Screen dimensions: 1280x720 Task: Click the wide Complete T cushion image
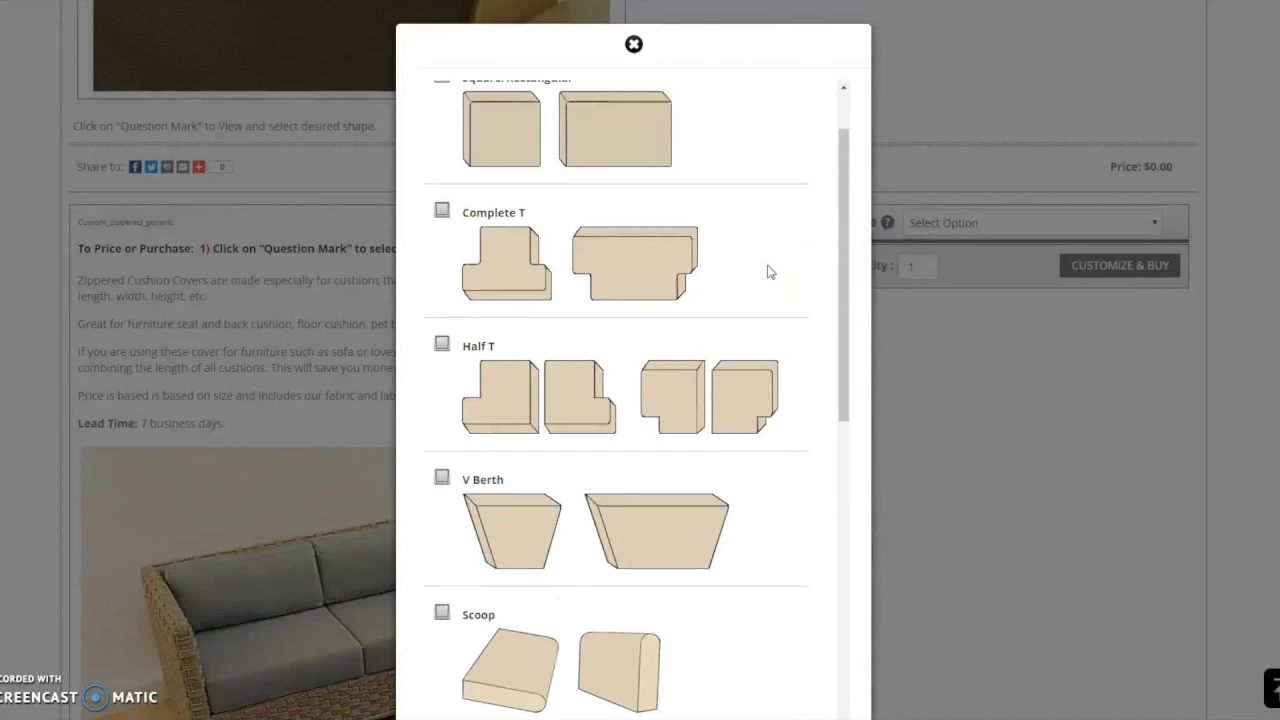click(635, 263)
